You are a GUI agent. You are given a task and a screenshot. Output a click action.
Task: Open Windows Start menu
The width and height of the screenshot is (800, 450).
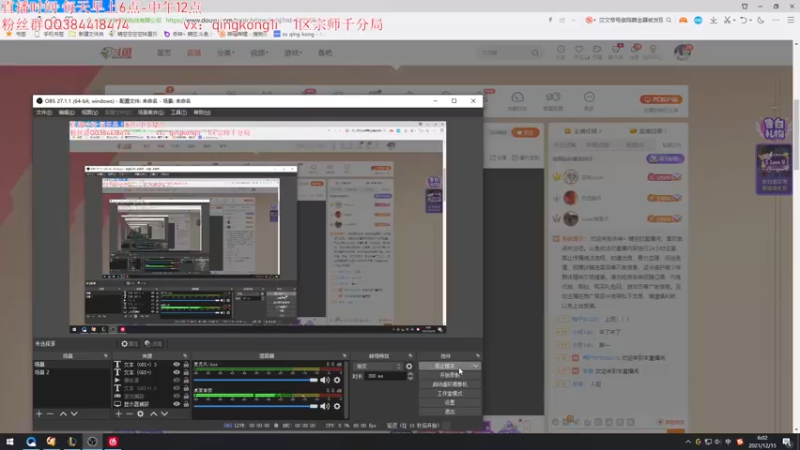coord(10,442)
